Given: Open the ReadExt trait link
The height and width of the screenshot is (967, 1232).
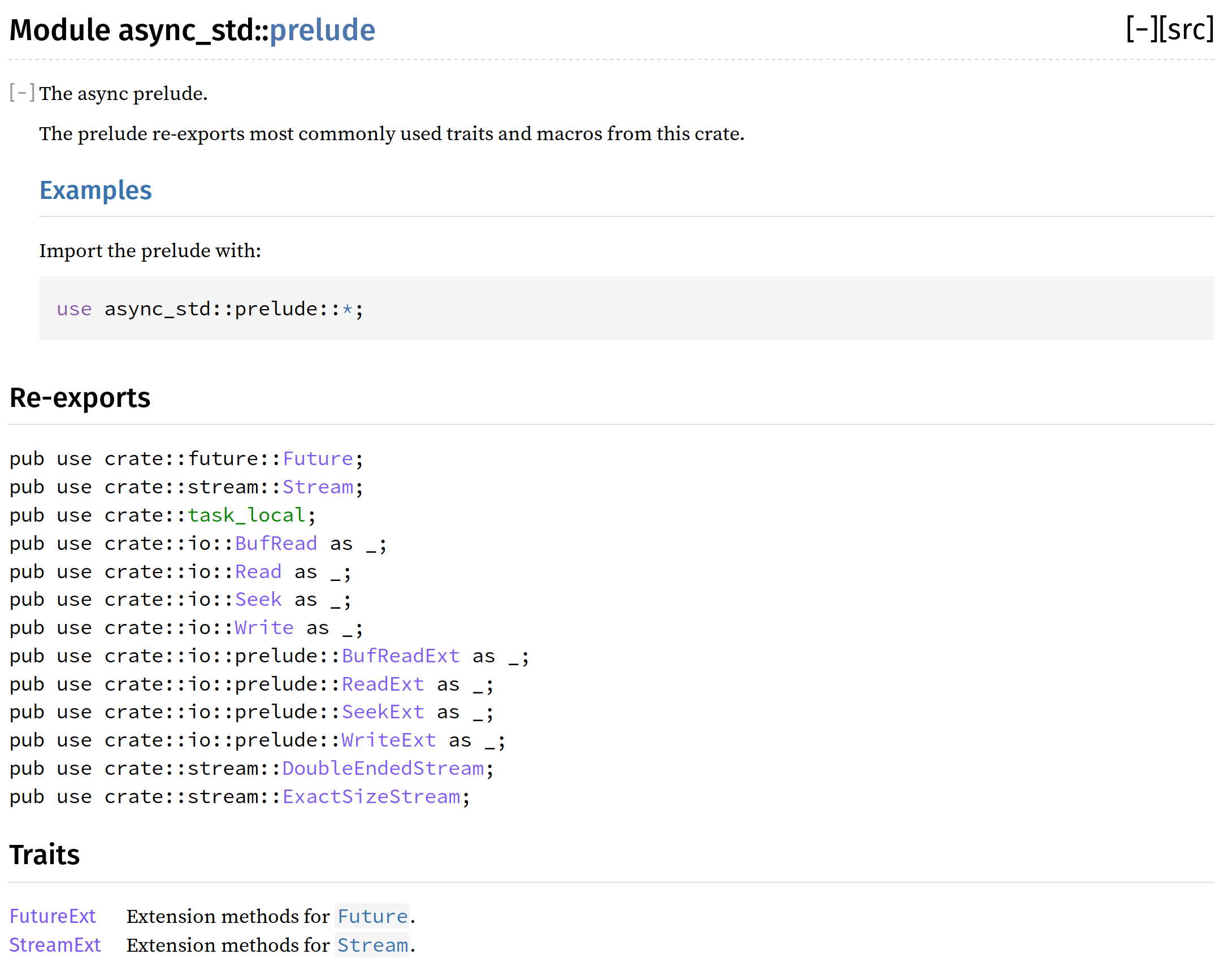Looking at the screenshot, I should click(x=383, y=684).
